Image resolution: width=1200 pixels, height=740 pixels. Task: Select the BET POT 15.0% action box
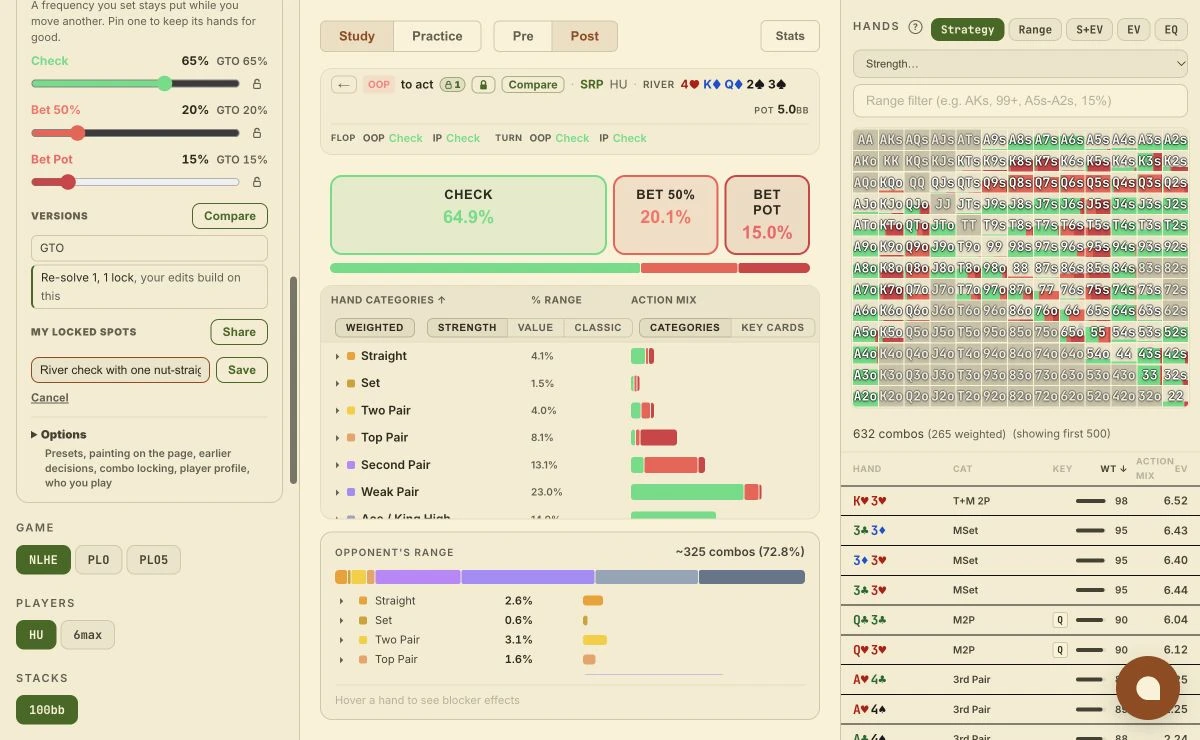[767, 215]
